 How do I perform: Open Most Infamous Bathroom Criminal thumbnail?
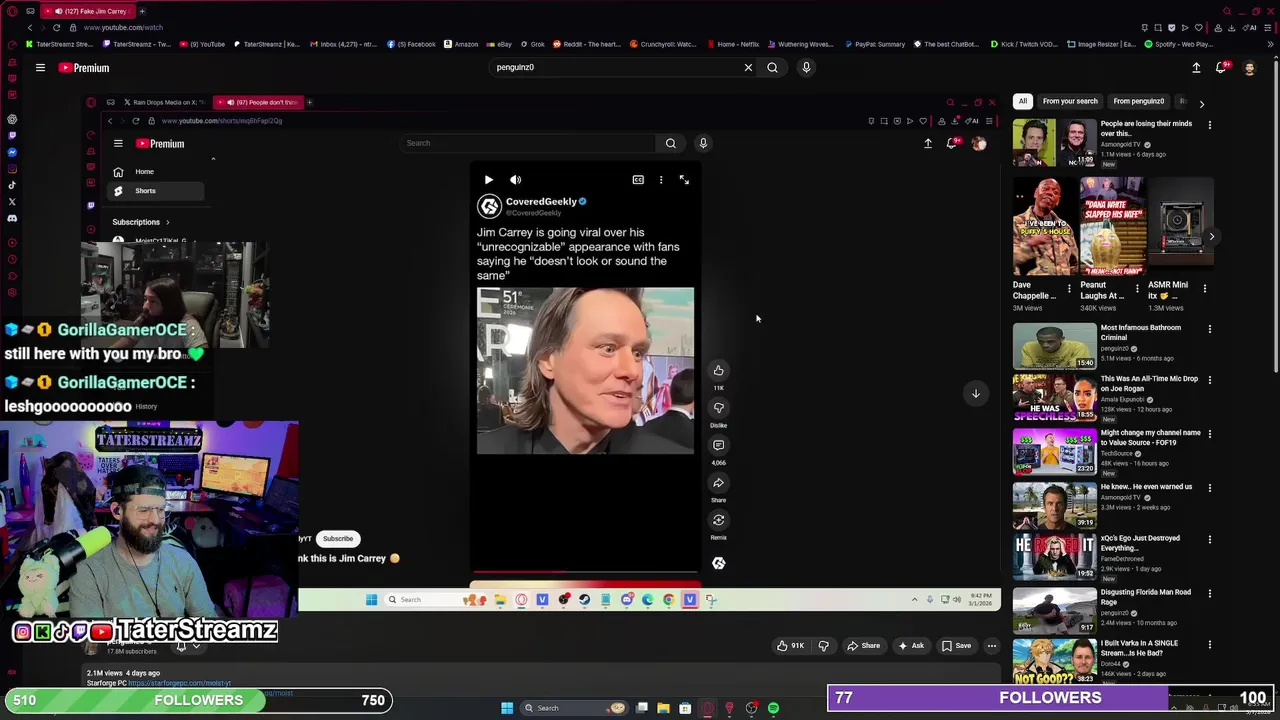pos(1054,345)
